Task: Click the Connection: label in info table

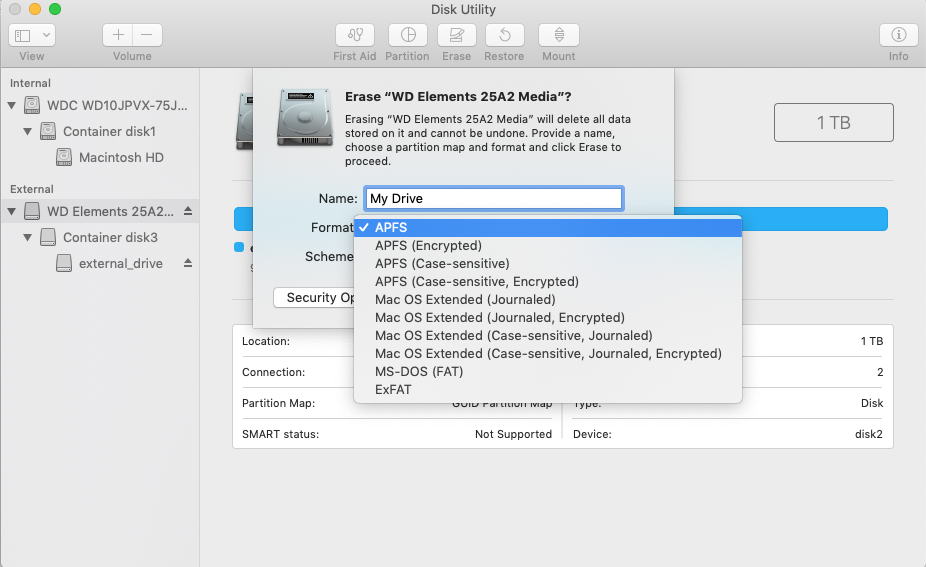Action: pyautogui.click(x=273, y=372)
